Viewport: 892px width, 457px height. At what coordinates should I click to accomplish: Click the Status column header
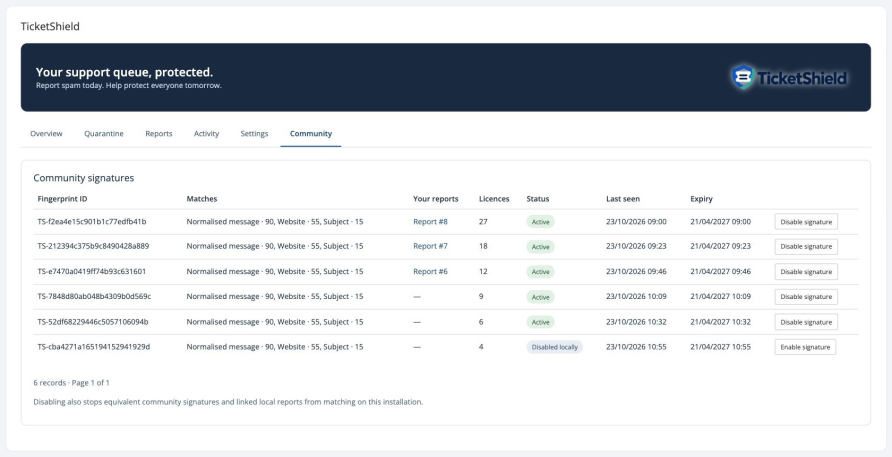[x=538, y=199]
